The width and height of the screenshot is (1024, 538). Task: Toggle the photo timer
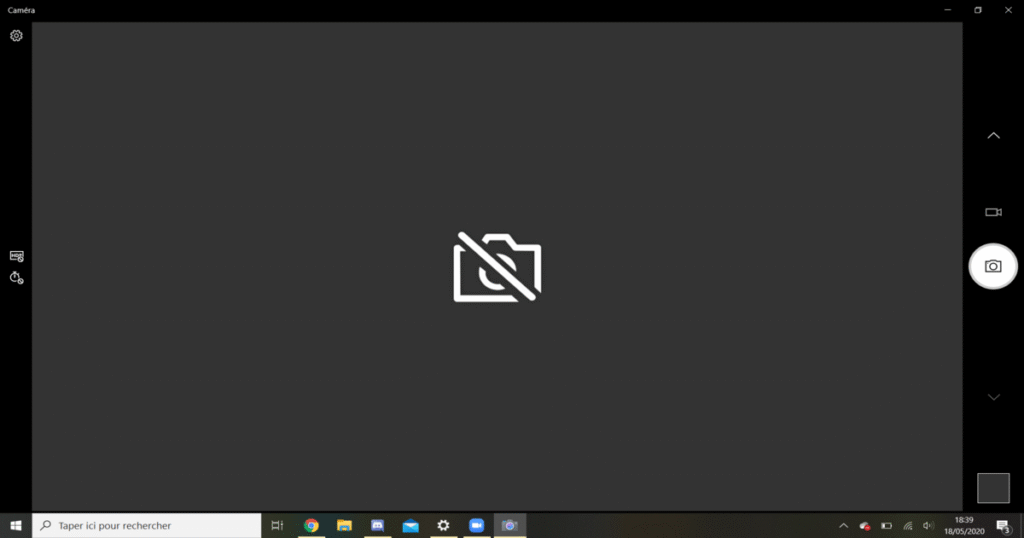coord(16,277)
